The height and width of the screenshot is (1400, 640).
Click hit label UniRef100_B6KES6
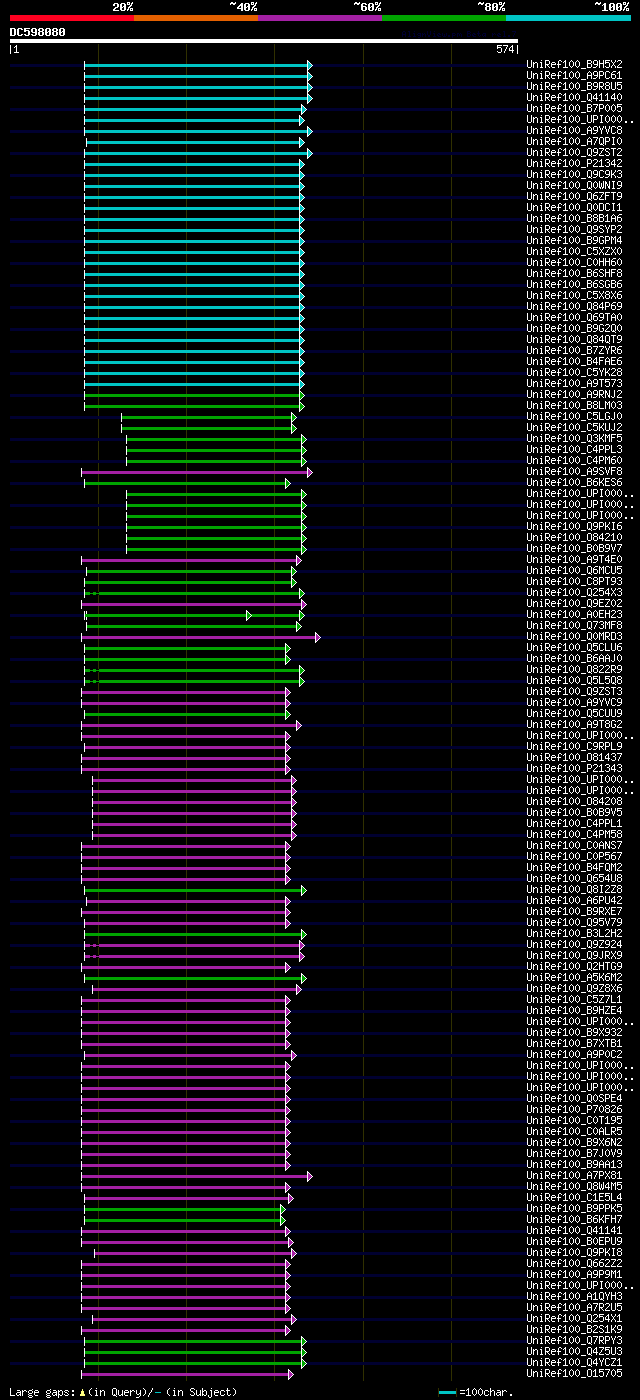574,483
